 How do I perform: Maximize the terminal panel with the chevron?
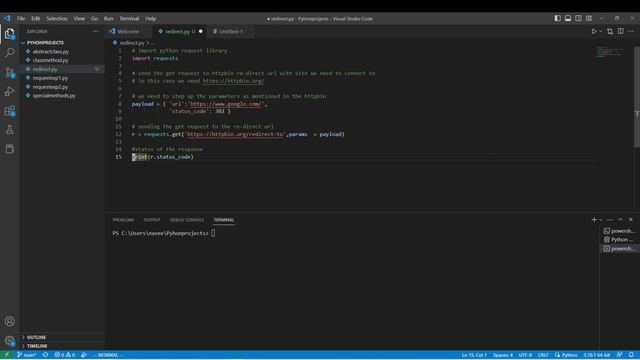click(x=620, y=220)
